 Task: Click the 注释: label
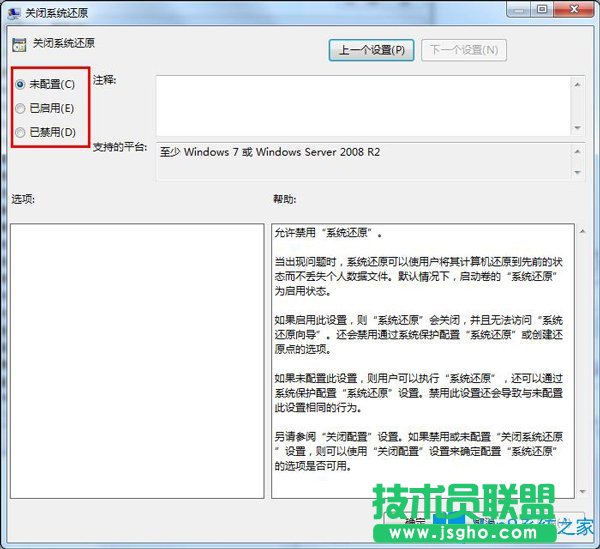[x=104, y=80]
